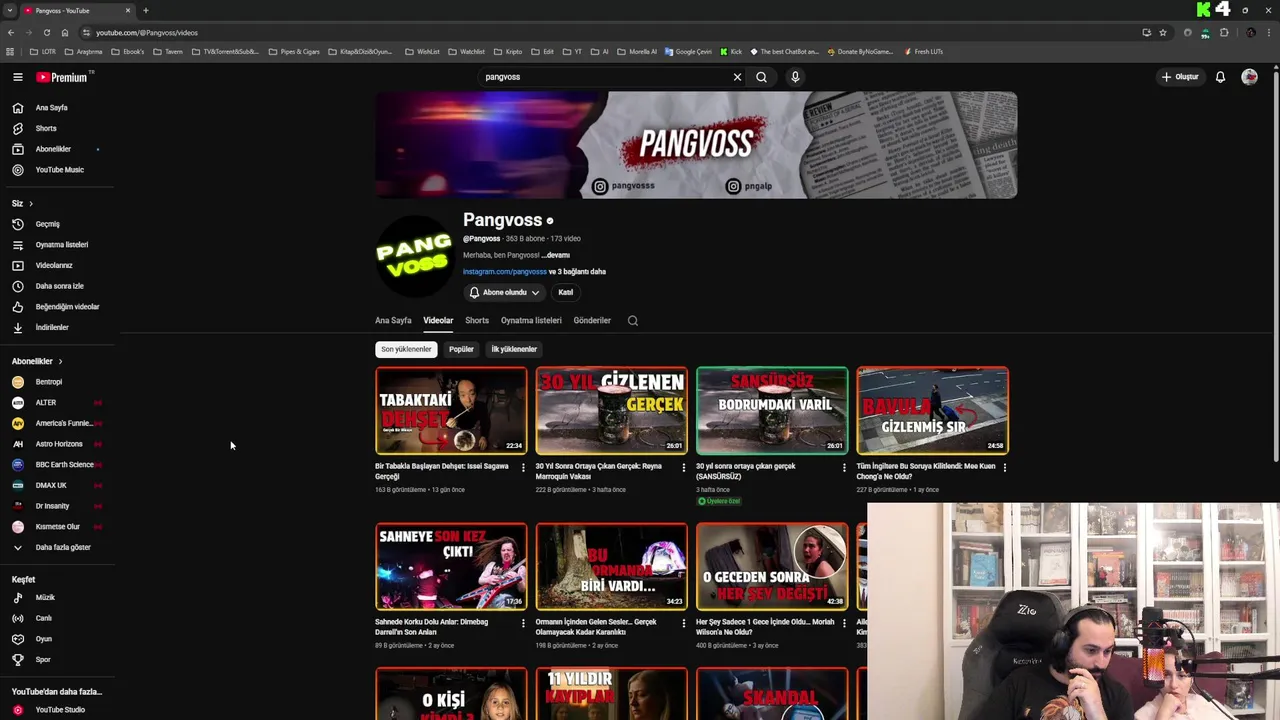Viewport: 1280px width, 720px height.
Task: Open the YouTube hamburger guide menu
Action: pyautogui.click(x=18, y=77)
